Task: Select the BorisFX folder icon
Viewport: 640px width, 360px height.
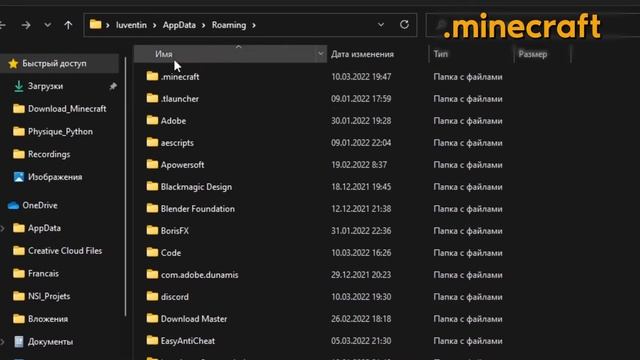Action: (x=152, y=231)
